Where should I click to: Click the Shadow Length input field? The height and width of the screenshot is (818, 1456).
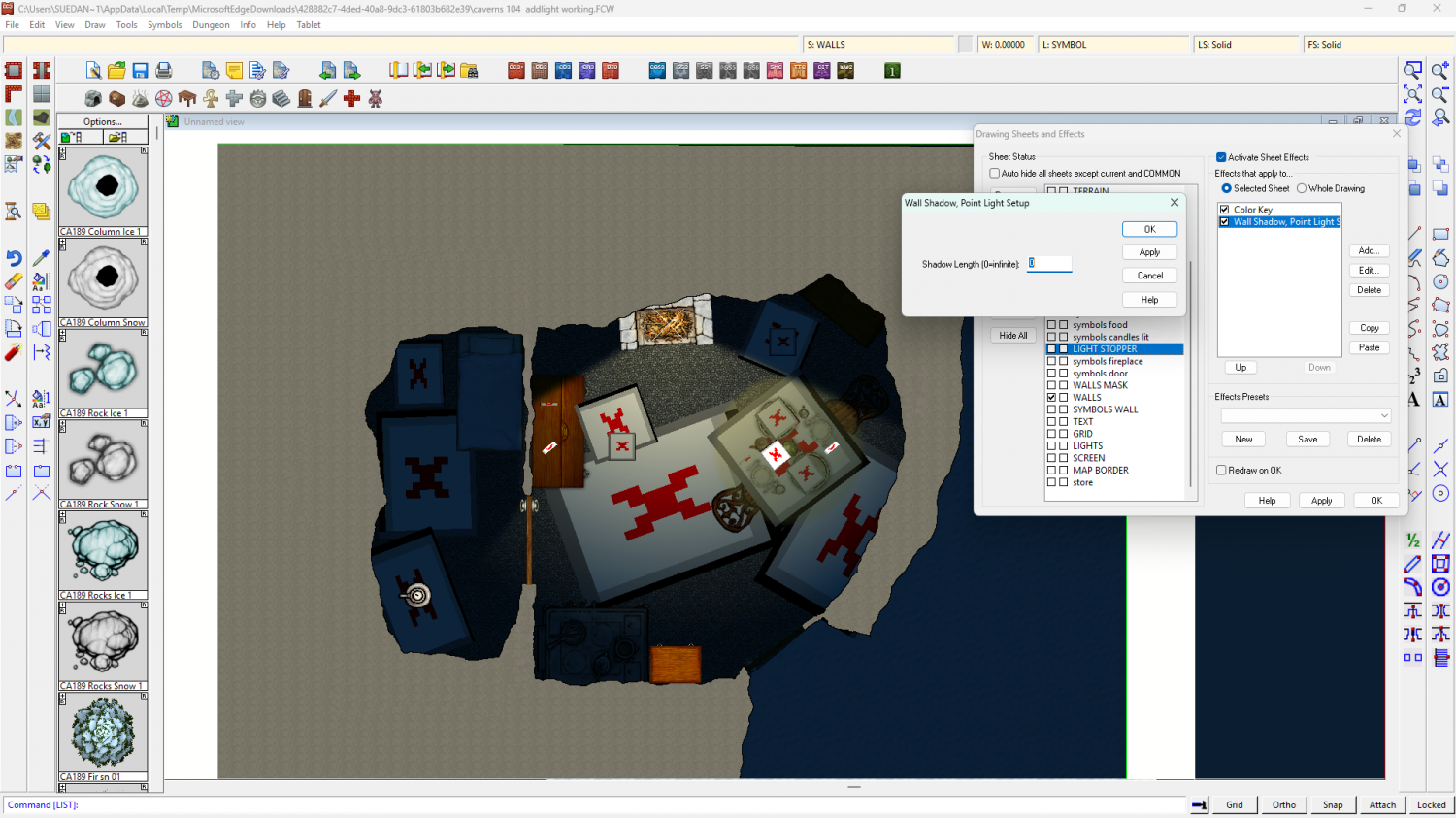click(x=1049, y=264)
